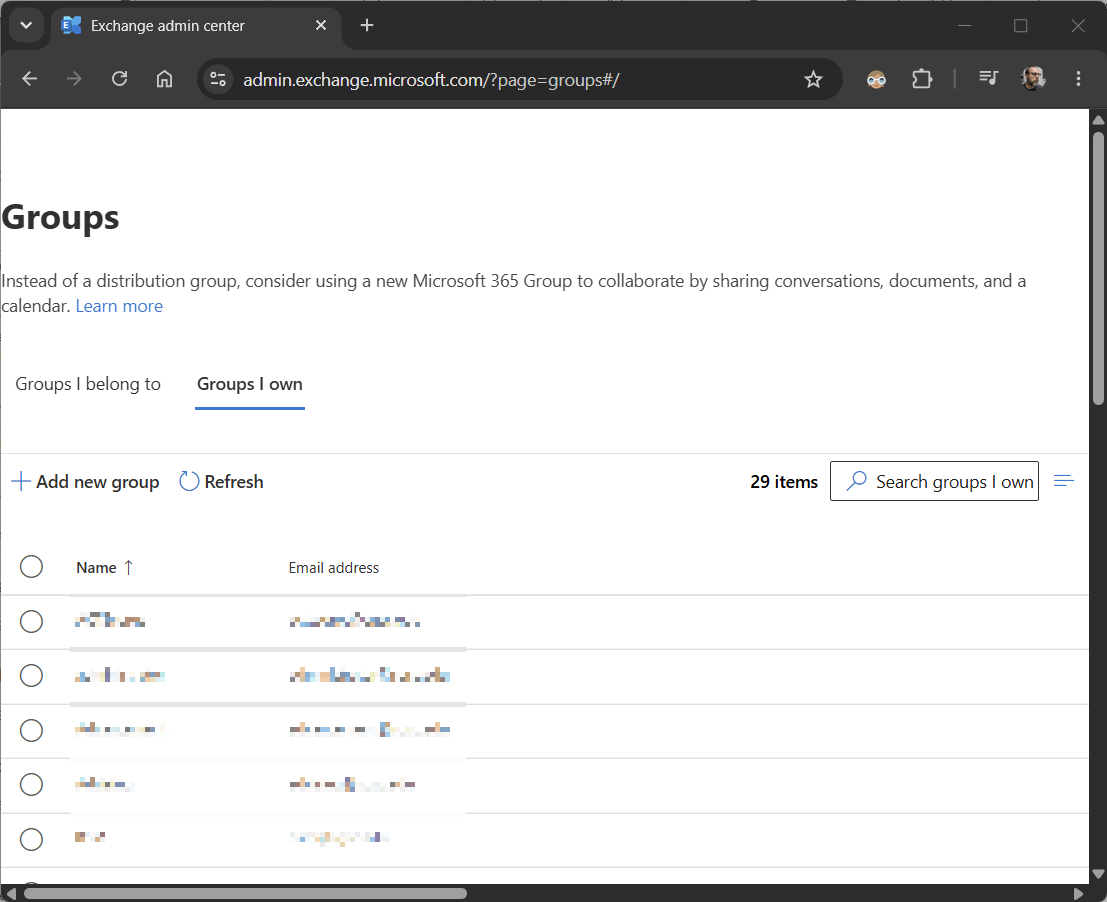Click the '29 items' count text
The image size is (1107, 902).
pyautogui.click(x=784, y=481)
